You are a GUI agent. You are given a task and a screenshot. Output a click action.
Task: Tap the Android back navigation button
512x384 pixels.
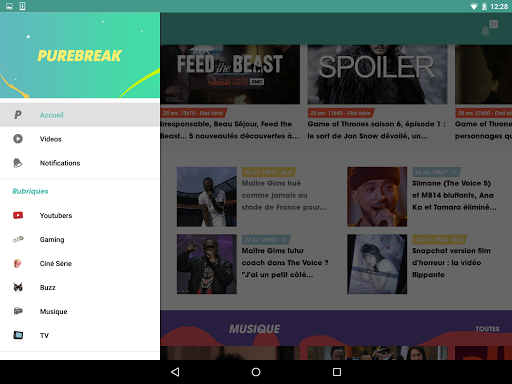click(175, 372)
